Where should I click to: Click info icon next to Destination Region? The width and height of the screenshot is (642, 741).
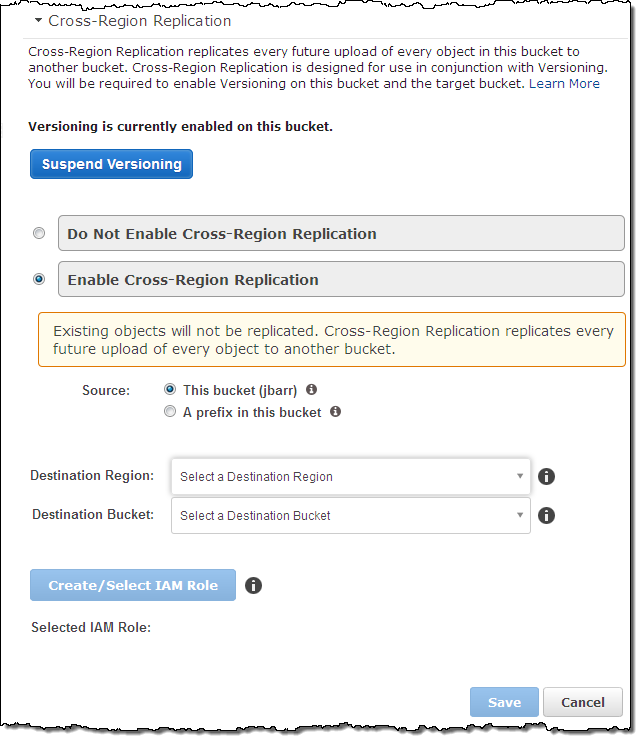click(546, 477)
